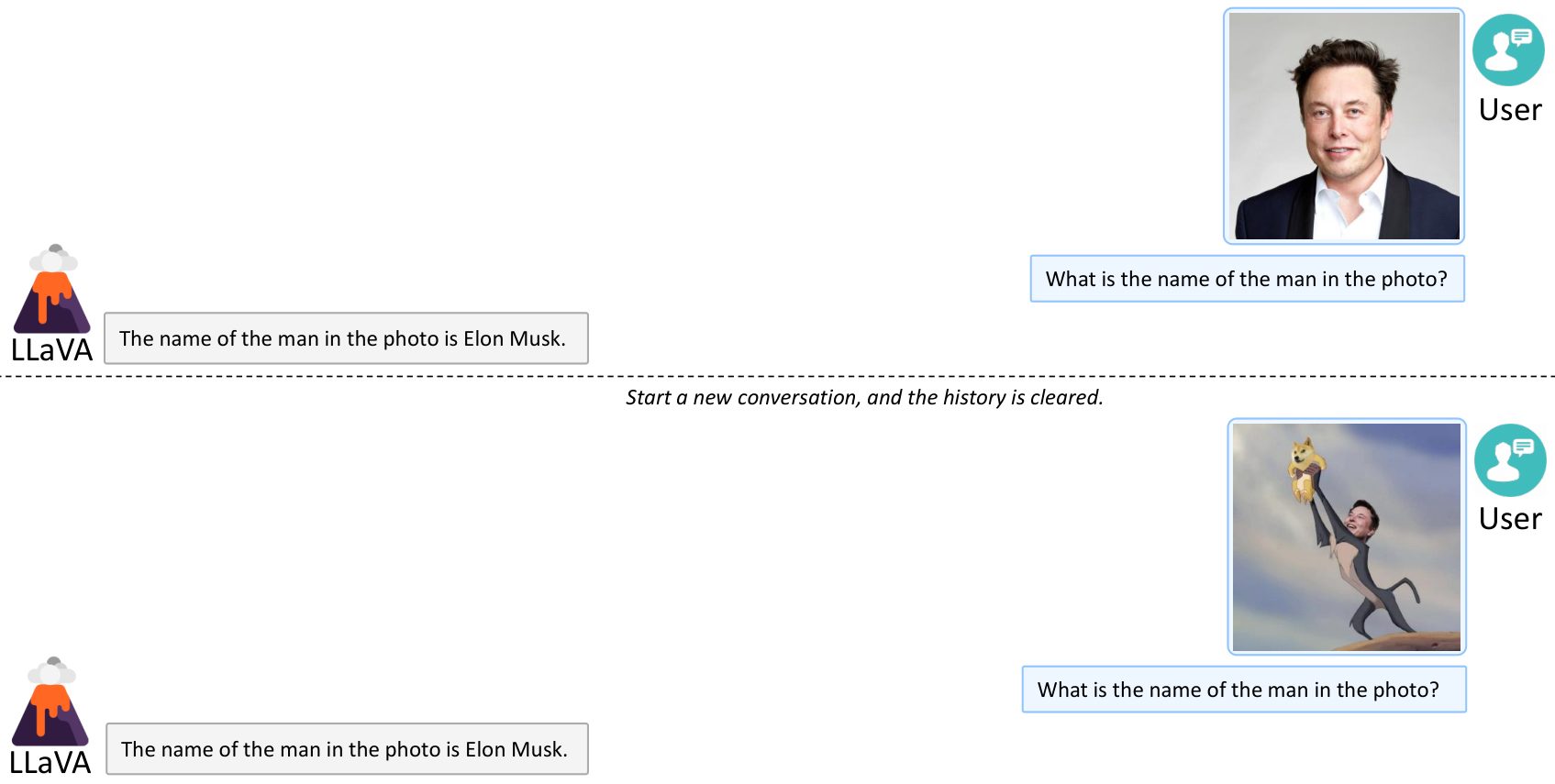The height and width of the screenshot is (784, 1555).
Task: Click the speech bubble inside second user avatar
Action: (x=1523, y=447)
